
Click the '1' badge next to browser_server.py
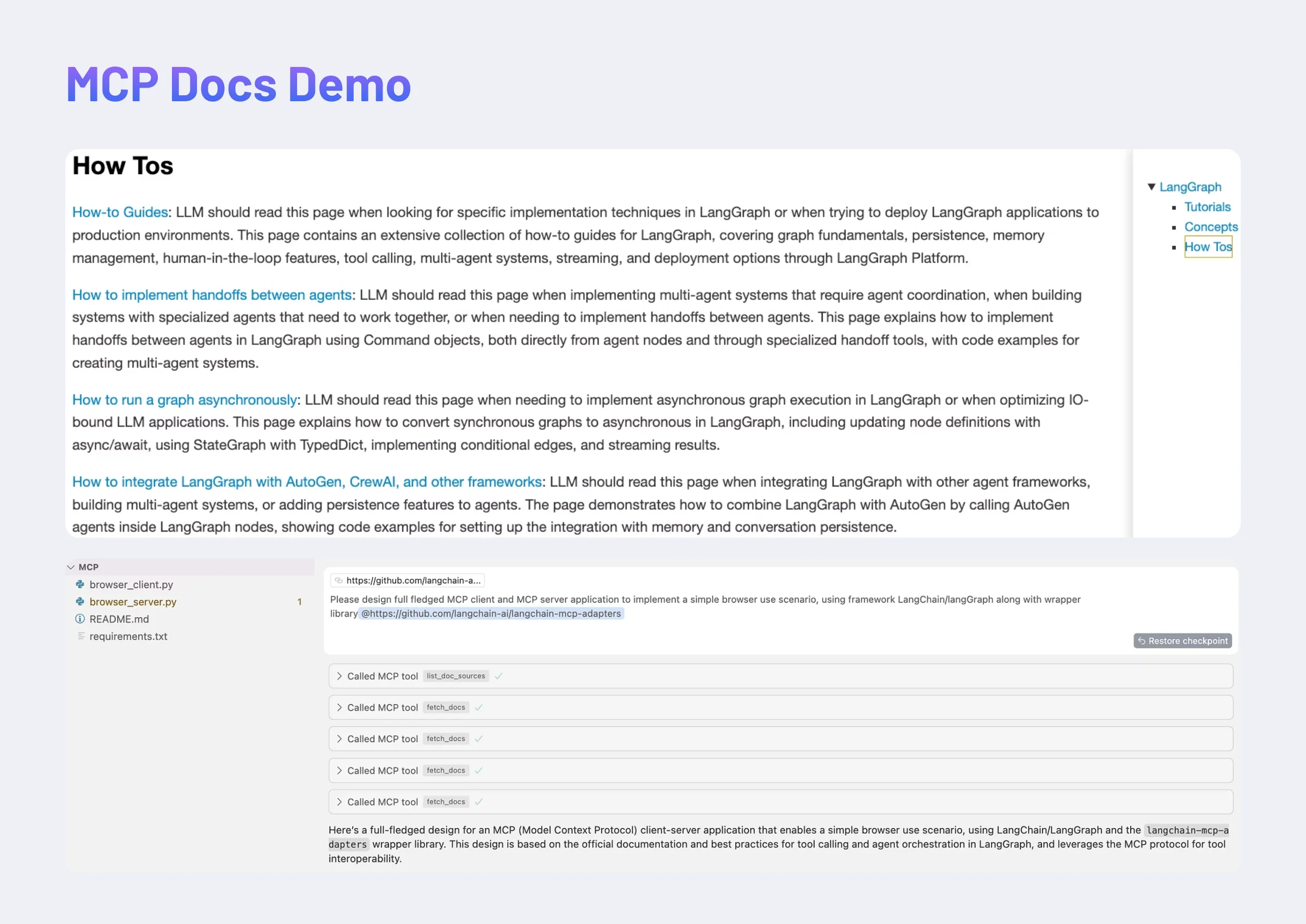click(x=299, y=601)
